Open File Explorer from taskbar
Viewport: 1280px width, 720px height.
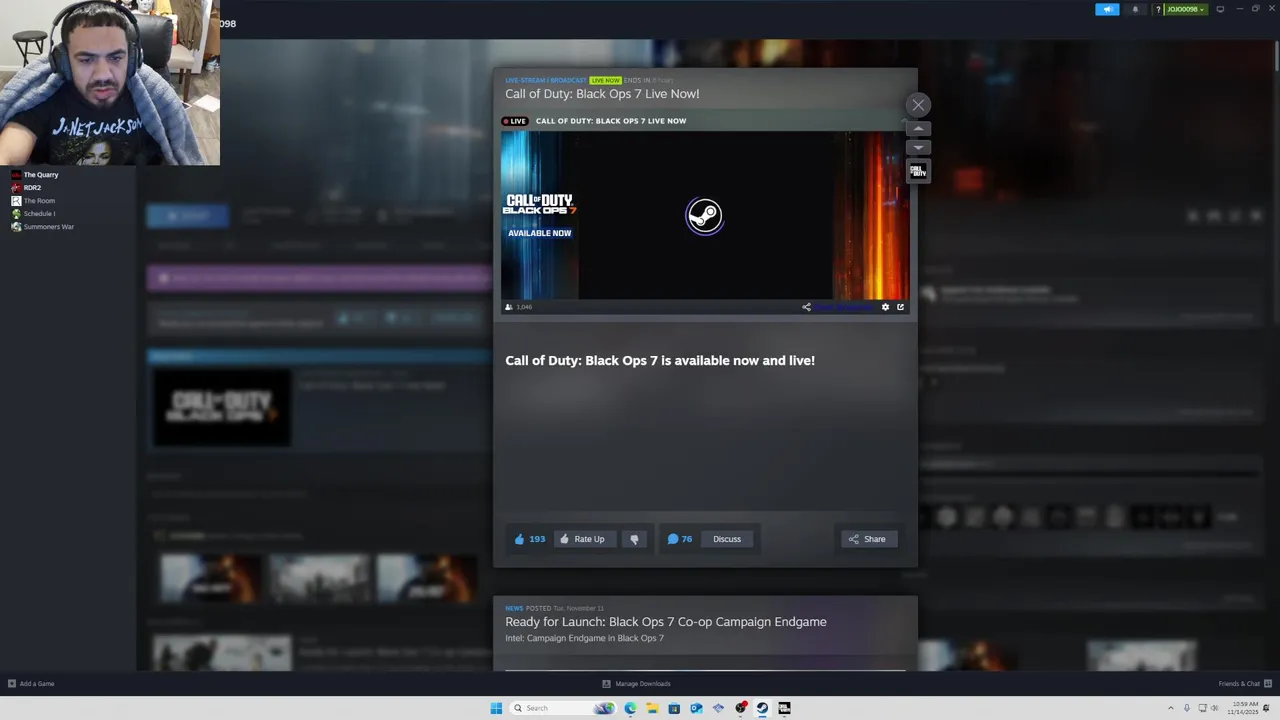click(x=652, y=708)
